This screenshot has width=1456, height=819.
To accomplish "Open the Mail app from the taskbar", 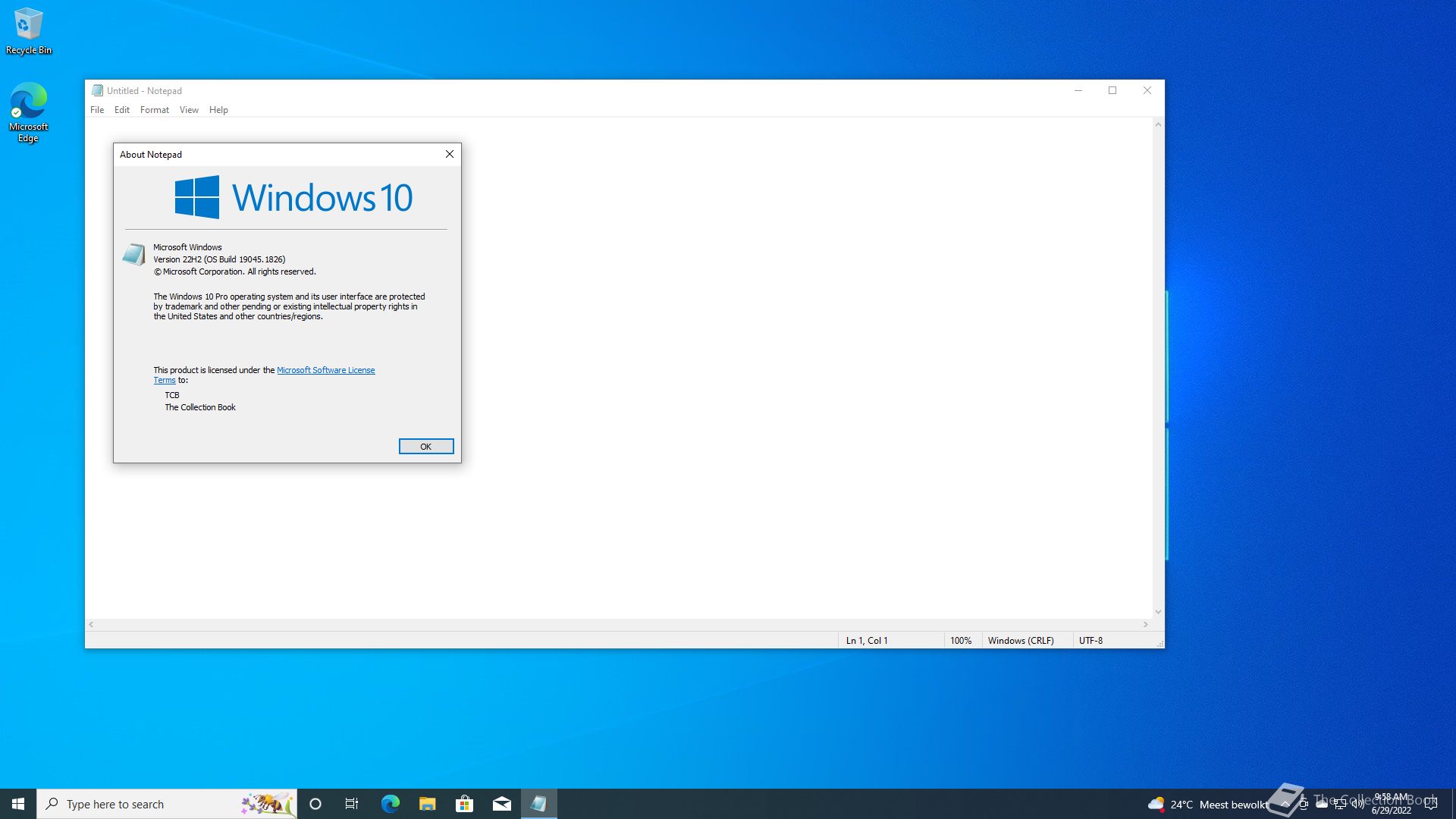I will (501, 804).
